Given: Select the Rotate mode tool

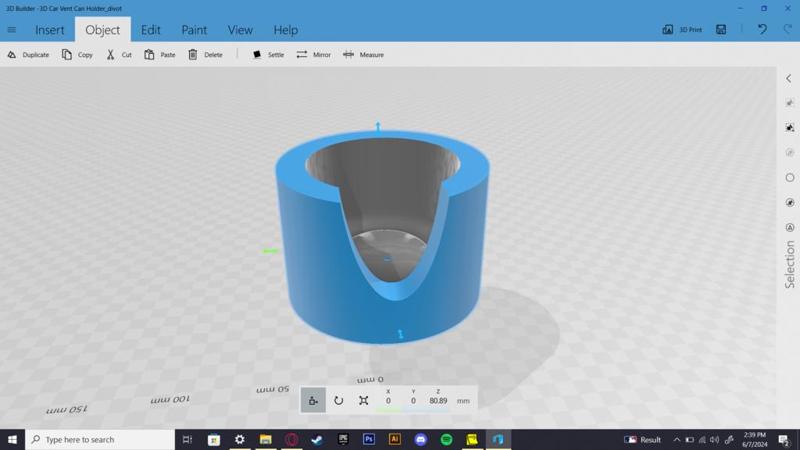Looking at the screenshot, I should 338,401.
